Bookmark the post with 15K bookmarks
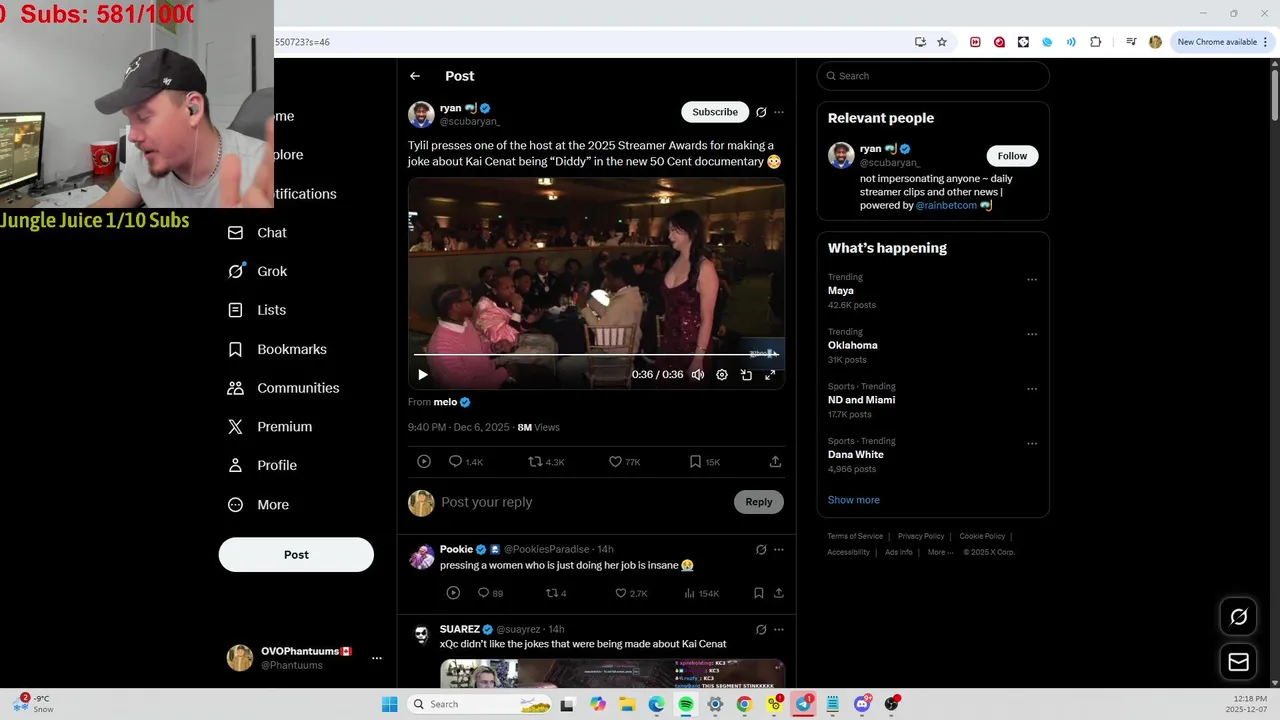Screen dimensions: 1280x720 coord(704,462)
